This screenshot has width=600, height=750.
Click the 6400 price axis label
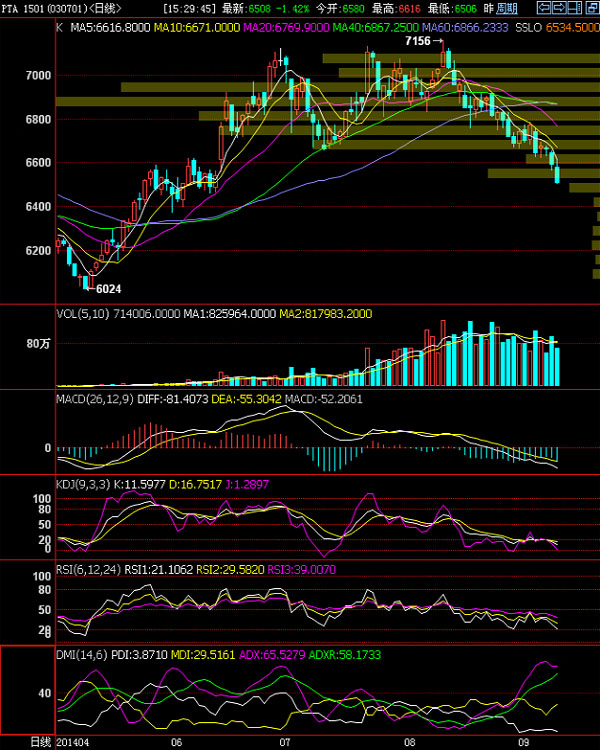(38, 207)
